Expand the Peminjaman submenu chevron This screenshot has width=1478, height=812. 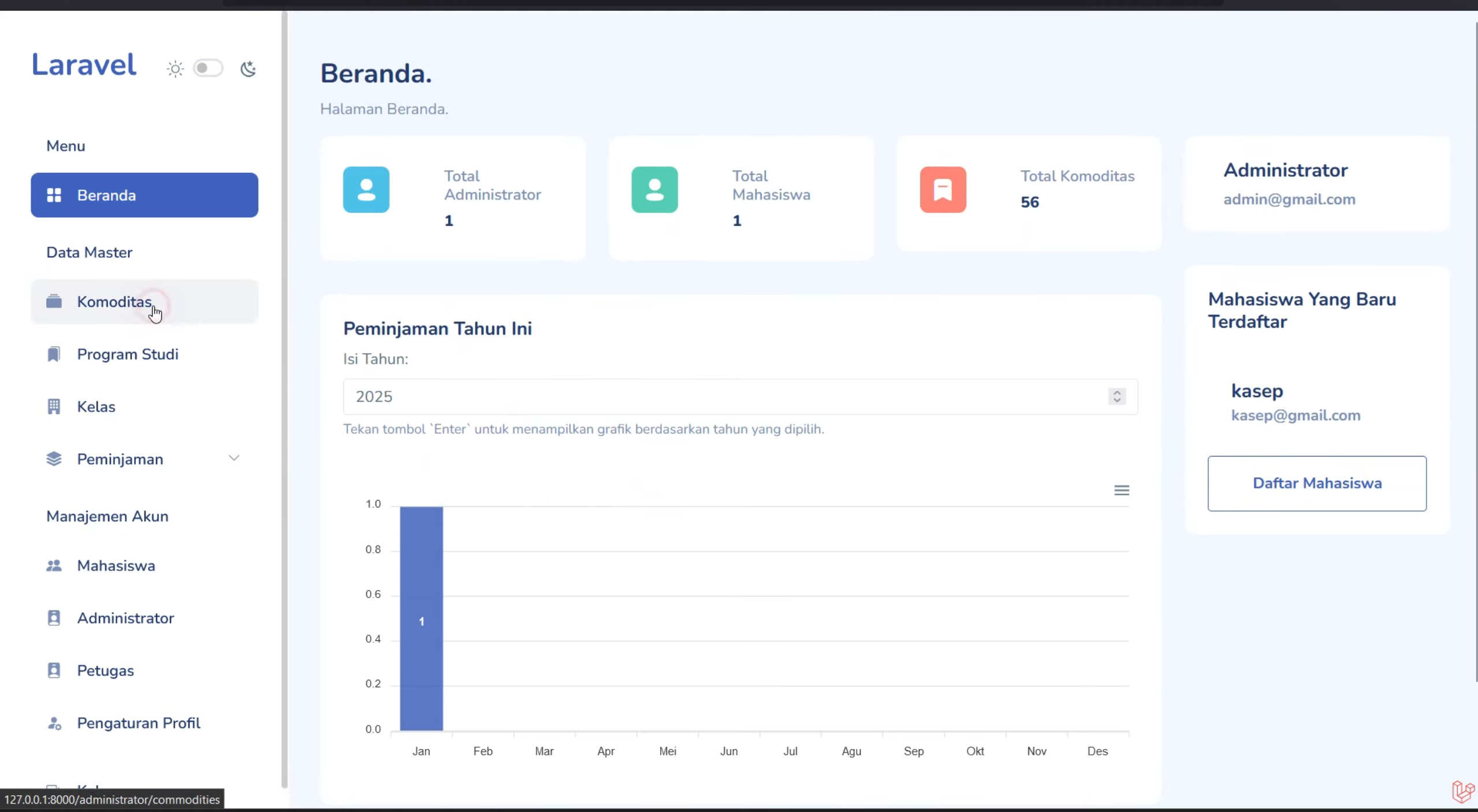[234, 458]
